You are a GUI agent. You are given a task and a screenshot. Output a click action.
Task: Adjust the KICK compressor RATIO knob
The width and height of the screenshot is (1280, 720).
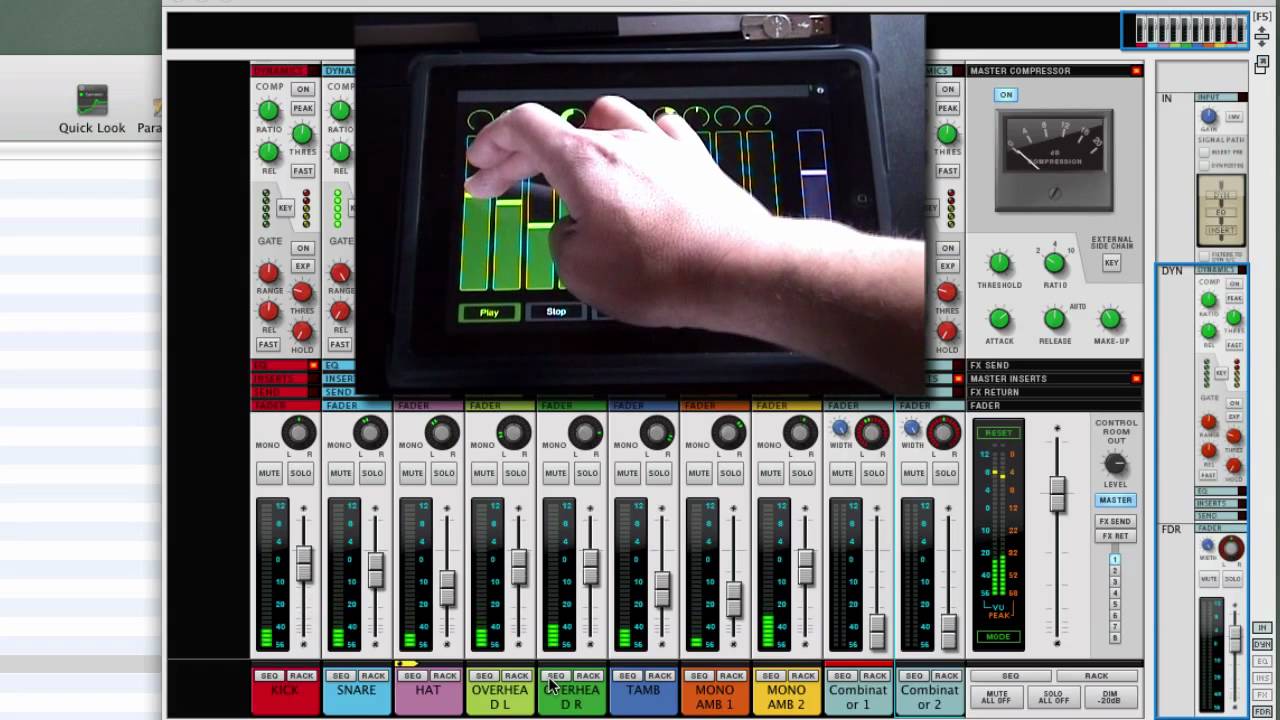268,111
